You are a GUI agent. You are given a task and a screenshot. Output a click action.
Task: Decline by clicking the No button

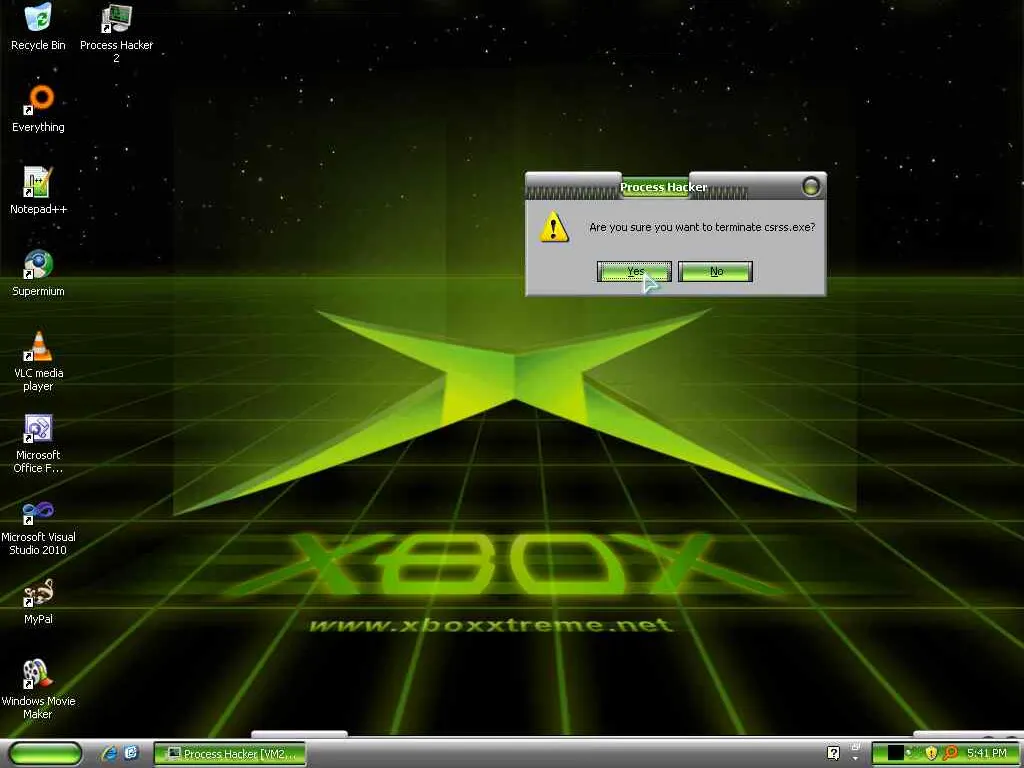pyautogui.click(x=716, y=272)
